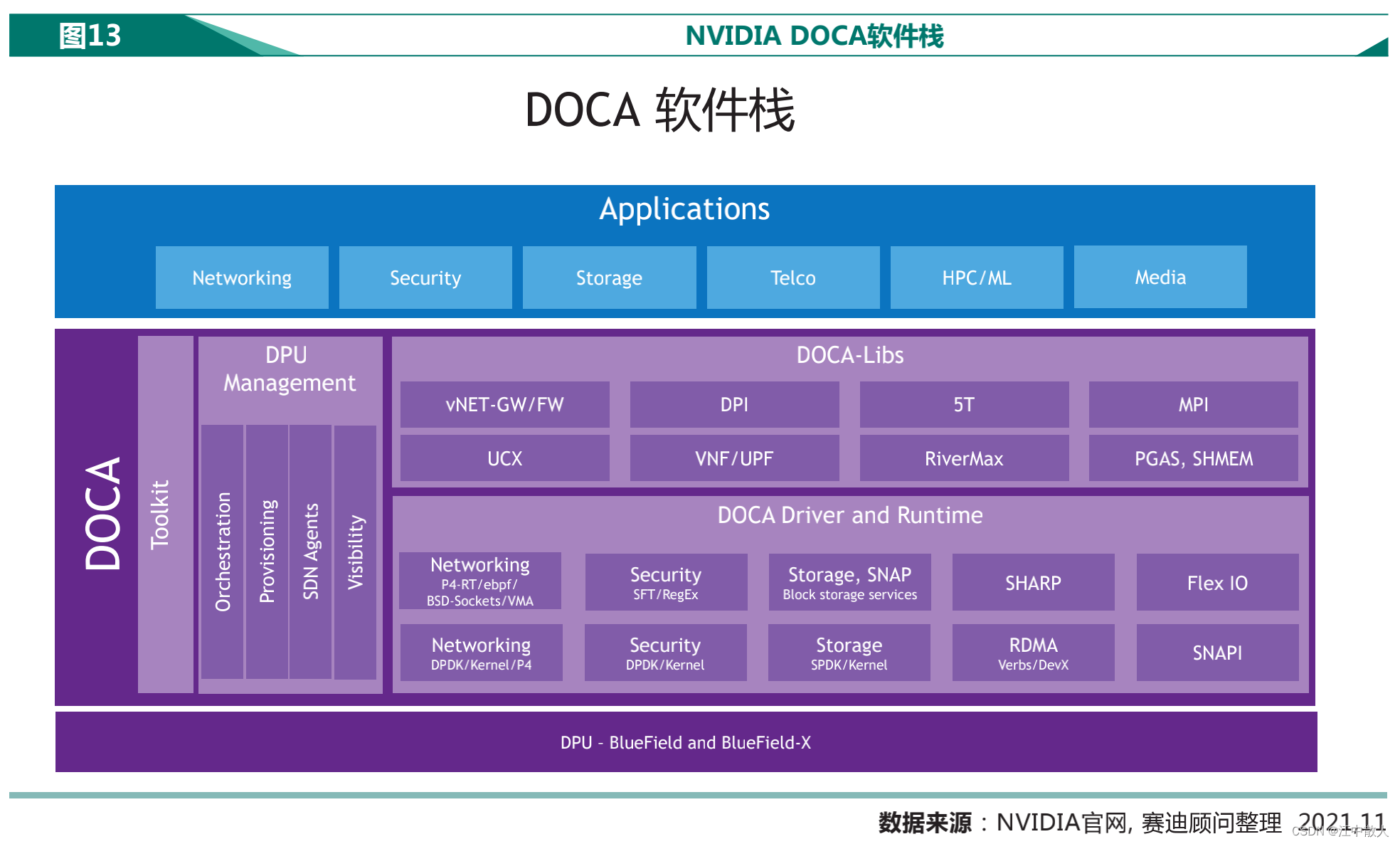Click Security SFT/RegEx box
The height and width of the screenshot is (844, 1400).
(666, 582)
